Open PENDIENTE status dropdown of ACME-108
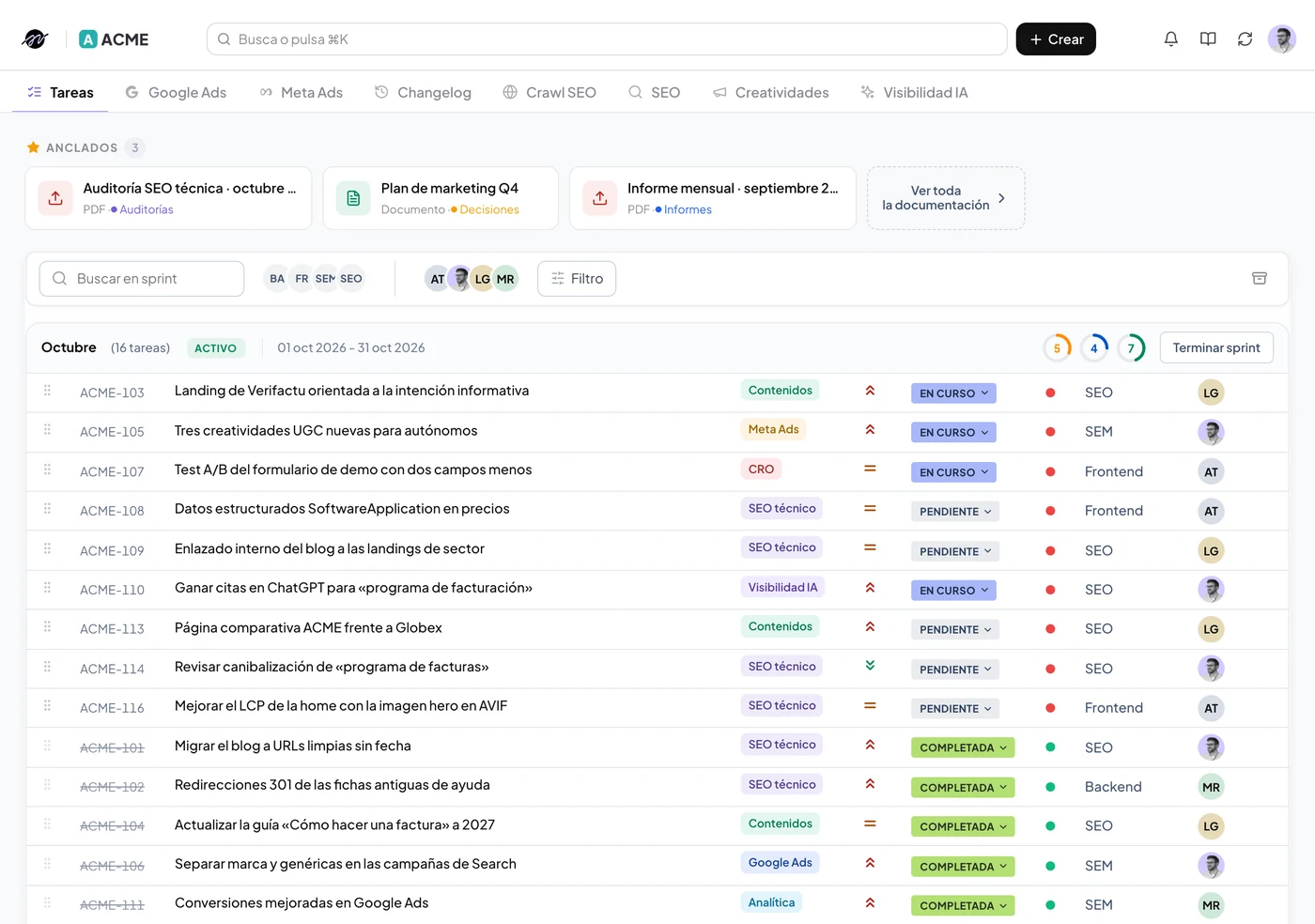Viewport: 1315px width, 924px height. pyautogui.click(x=954, y=512)
